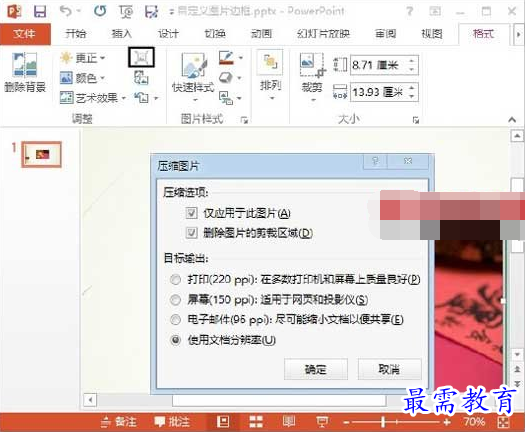Viewport: 525px width, 432px height.
Task: Open the Quick Styles (快速样式) gallery
Action: pyautogui.click(x=193, y=77)
